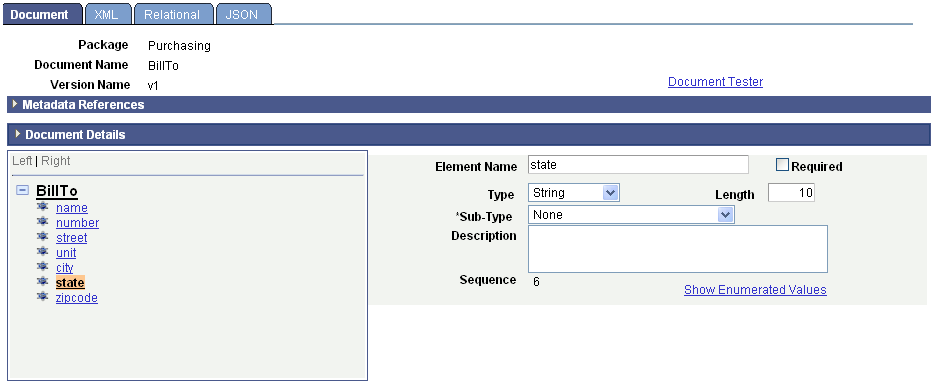Image resolution: width=944 pixels, height=389 pixels.
Task: Expand the Metadata References section
Action: click(x=15, y=104)
